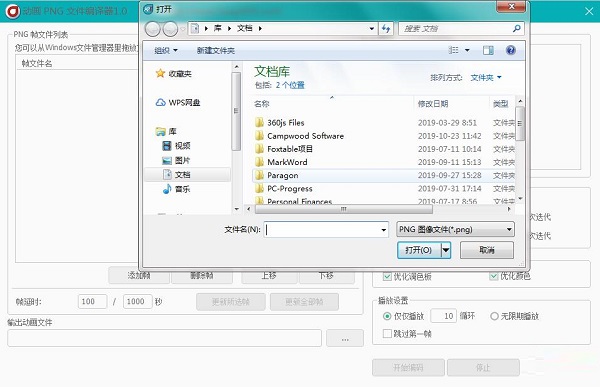Click the 打开 split-button arrow

(x=446, y=250)
